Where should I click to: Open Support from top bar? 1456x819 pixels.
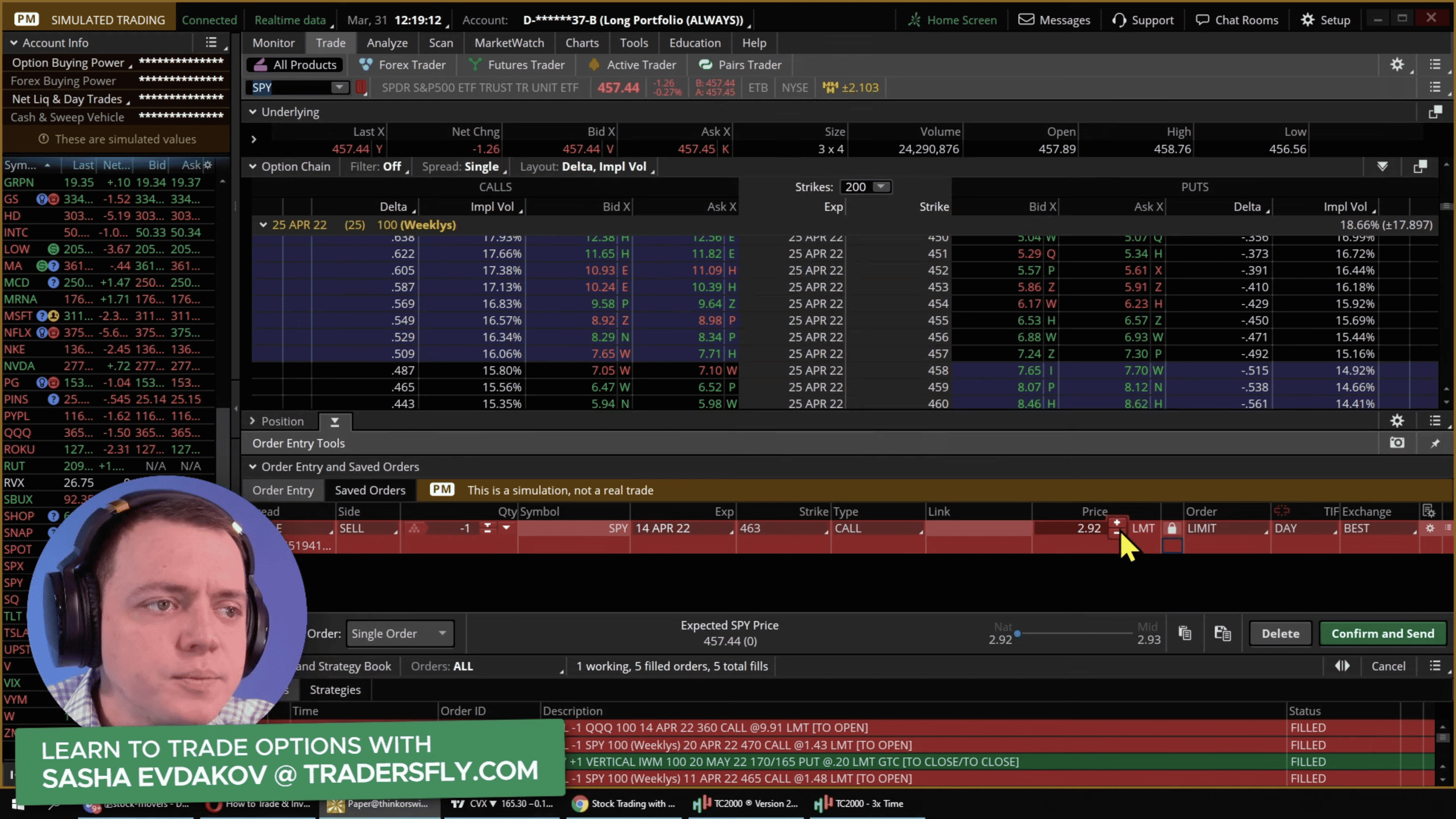click(1143, 20)
